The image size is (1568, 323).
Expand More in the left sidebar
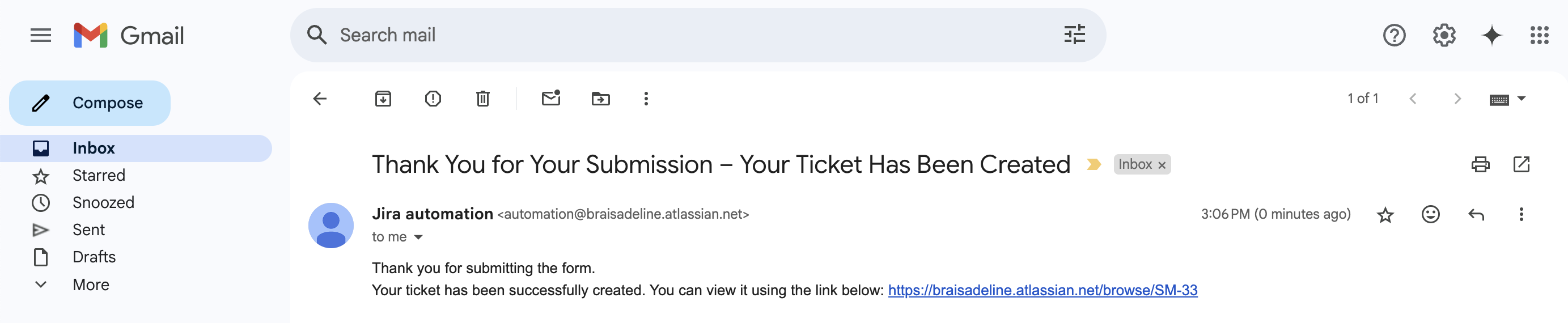click(x=91, y=284)
